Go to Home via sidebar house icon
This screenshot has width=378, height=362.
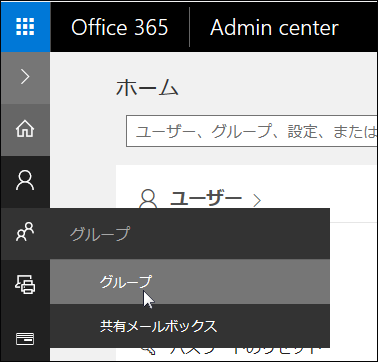pyautogui.click(x=25, y=129)
